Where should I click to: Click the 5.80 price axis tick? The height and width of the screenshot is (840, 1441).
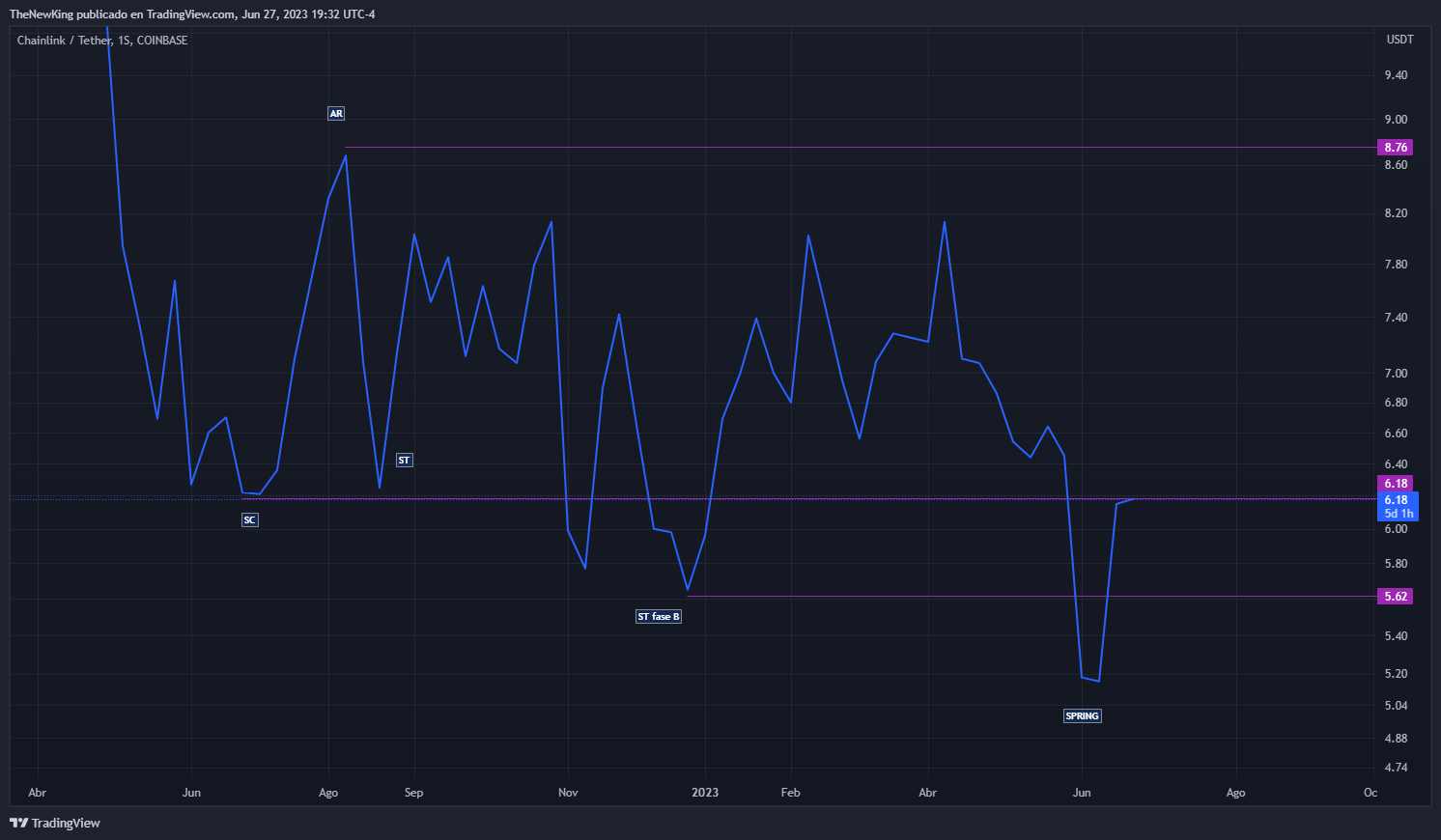pos(1396,564)
